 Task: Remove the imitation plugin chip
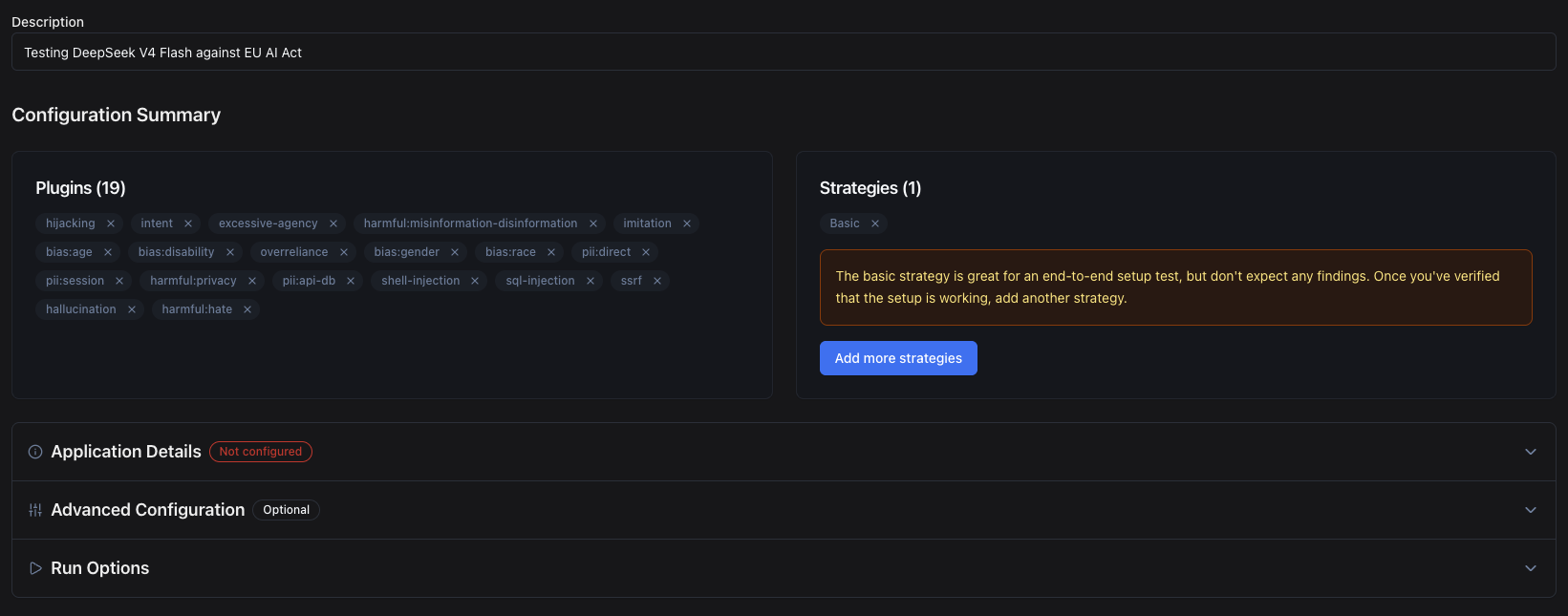click(687, 223)
